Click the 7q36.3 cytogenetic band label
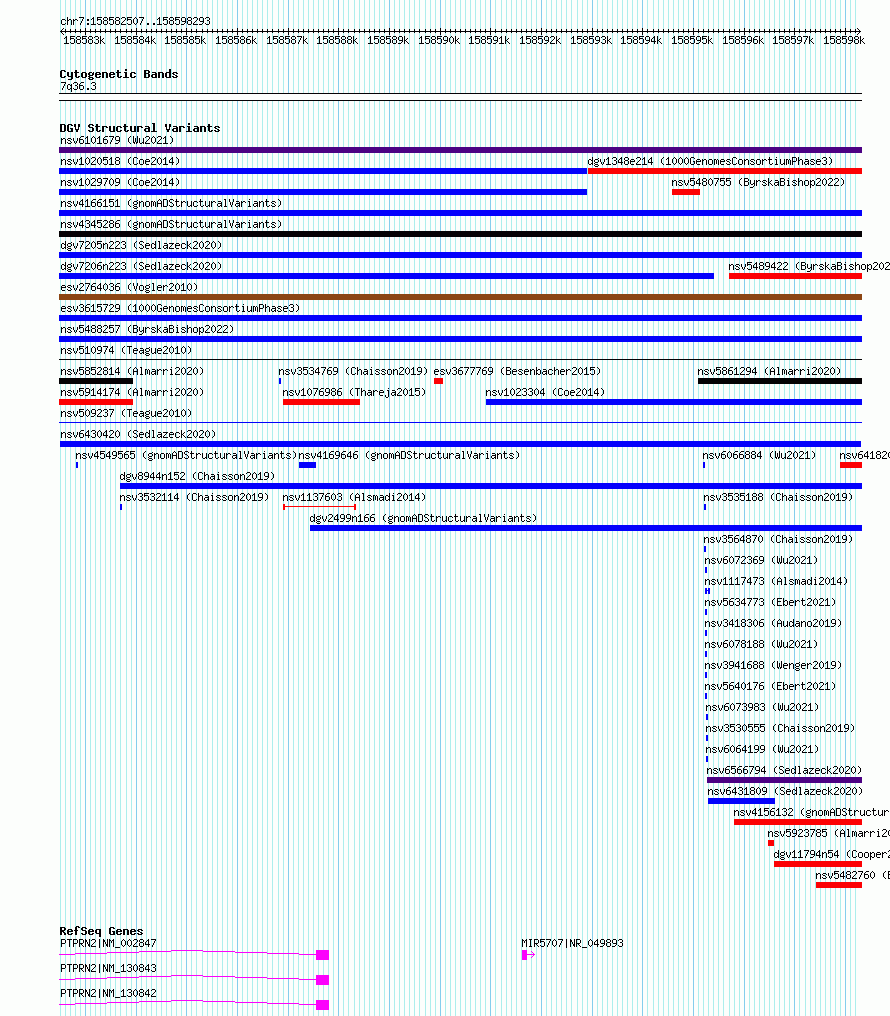 click(x=78, y=86)
